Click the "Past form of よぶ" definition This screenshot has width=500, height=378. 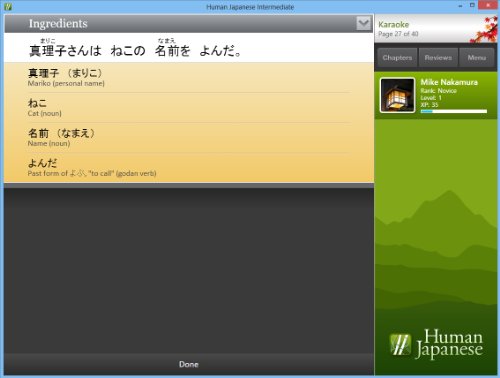tap(92, 173)
